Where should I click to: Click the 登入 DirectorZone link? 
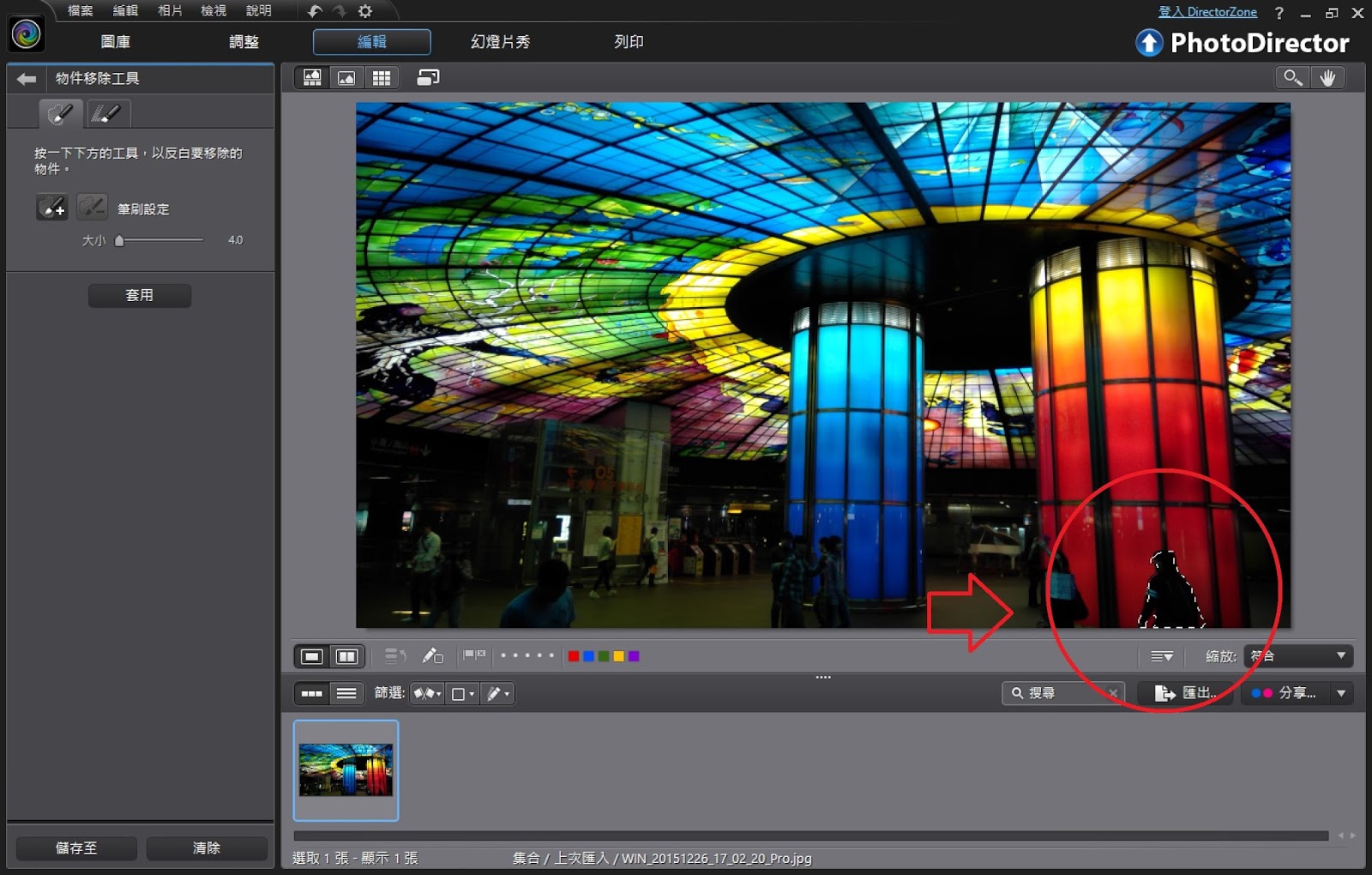coord(1207,12)
